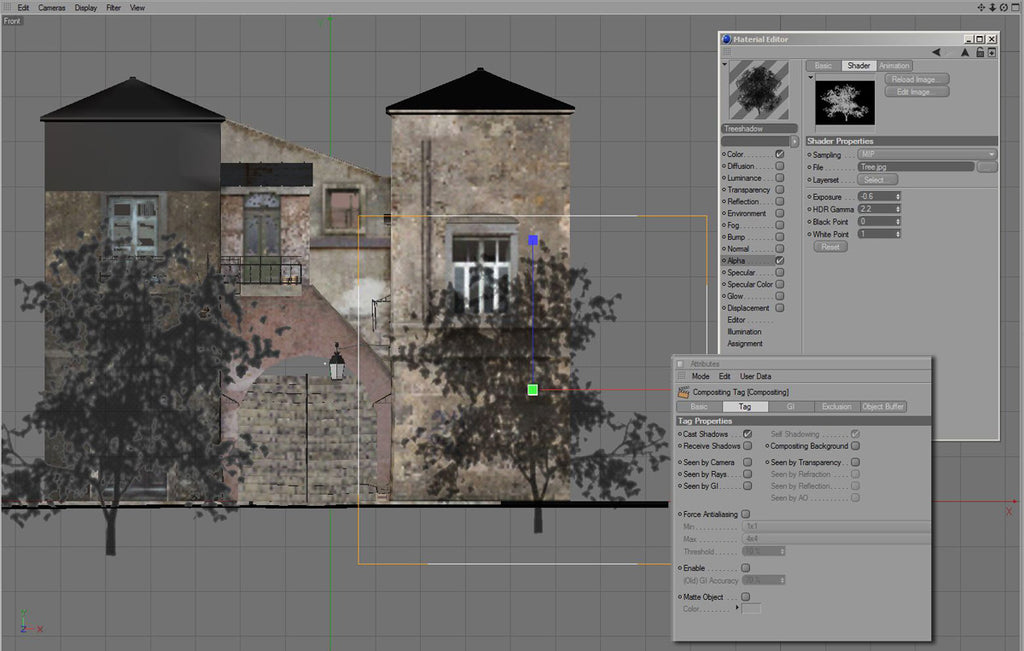Select the Compositing Tag icon in Attributes panel
Image resolution: width=1024 pixels, height=651 pixels.
coord(684,391)
